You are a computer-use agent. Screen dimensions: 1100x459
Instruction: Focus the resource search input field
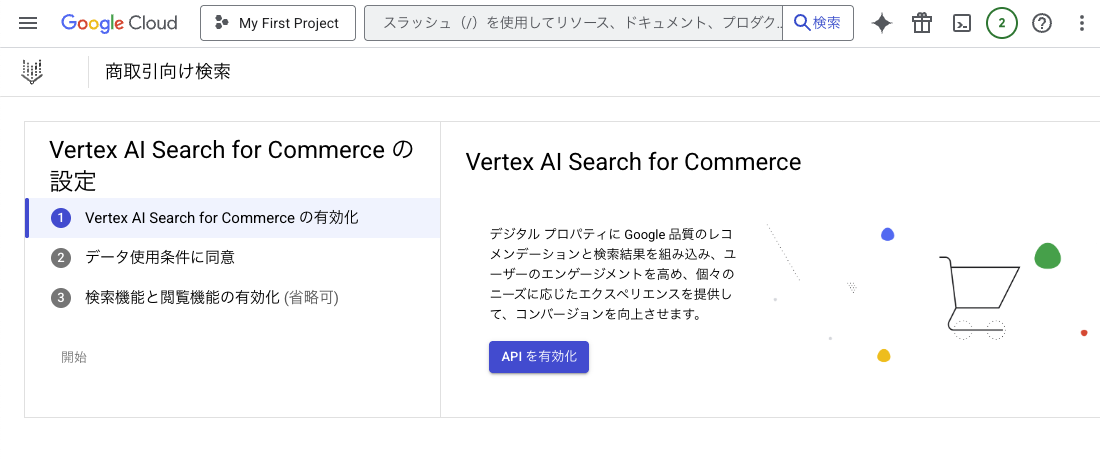pos(573,23)
